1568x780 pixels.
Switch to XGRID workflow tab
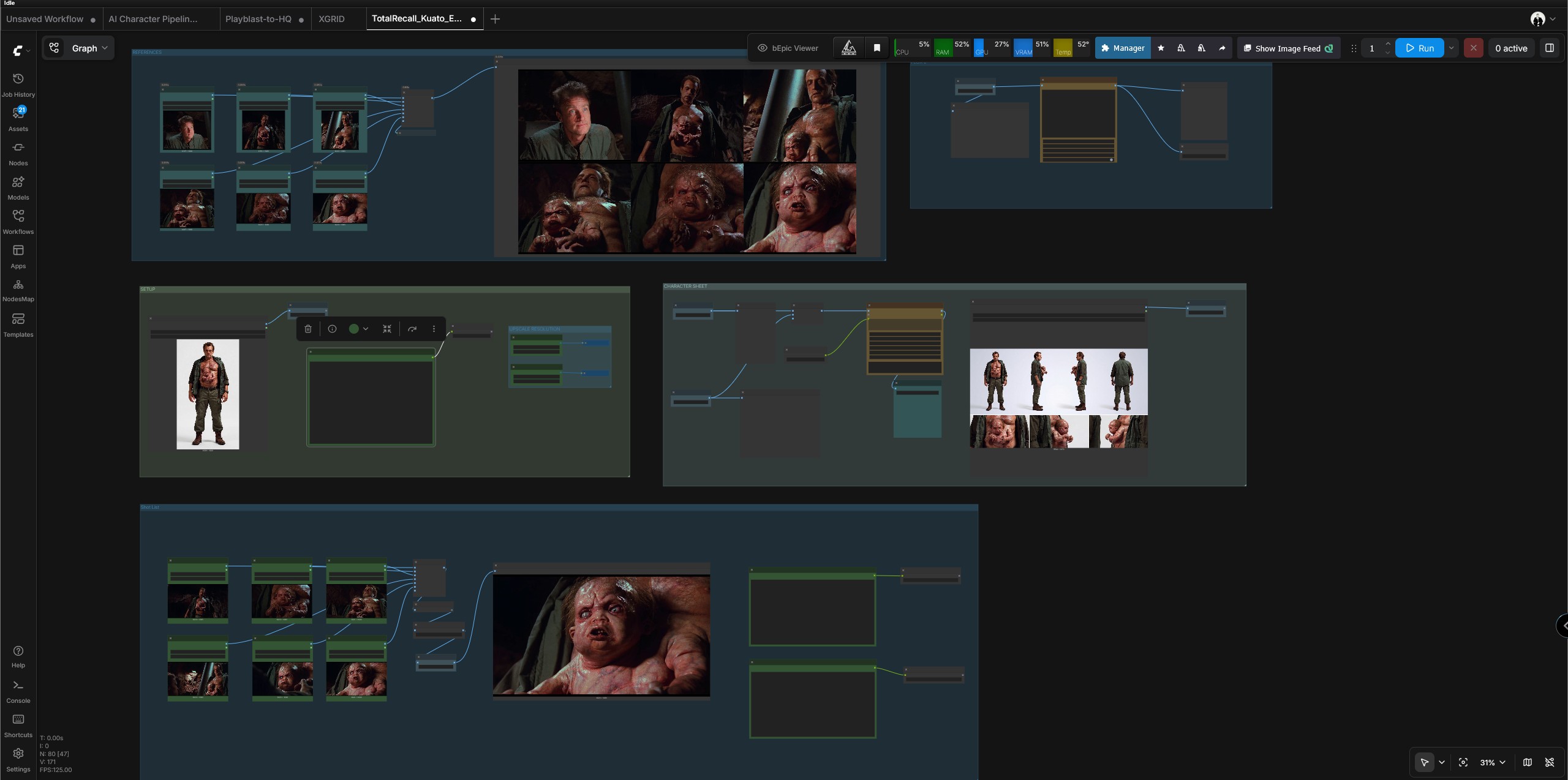click(x=331, y=19)
